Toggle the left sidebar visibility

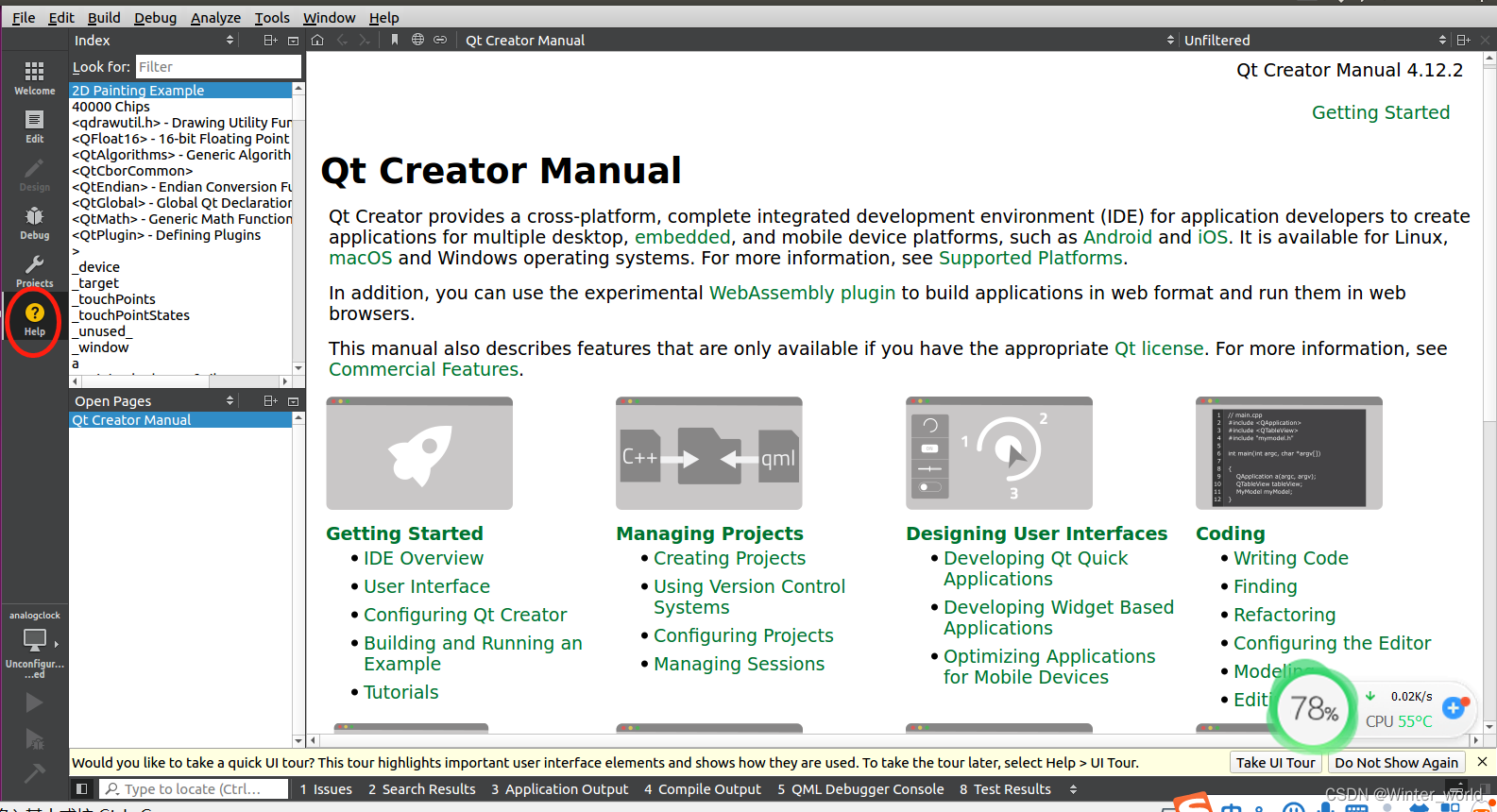click(x=82, y=789)
